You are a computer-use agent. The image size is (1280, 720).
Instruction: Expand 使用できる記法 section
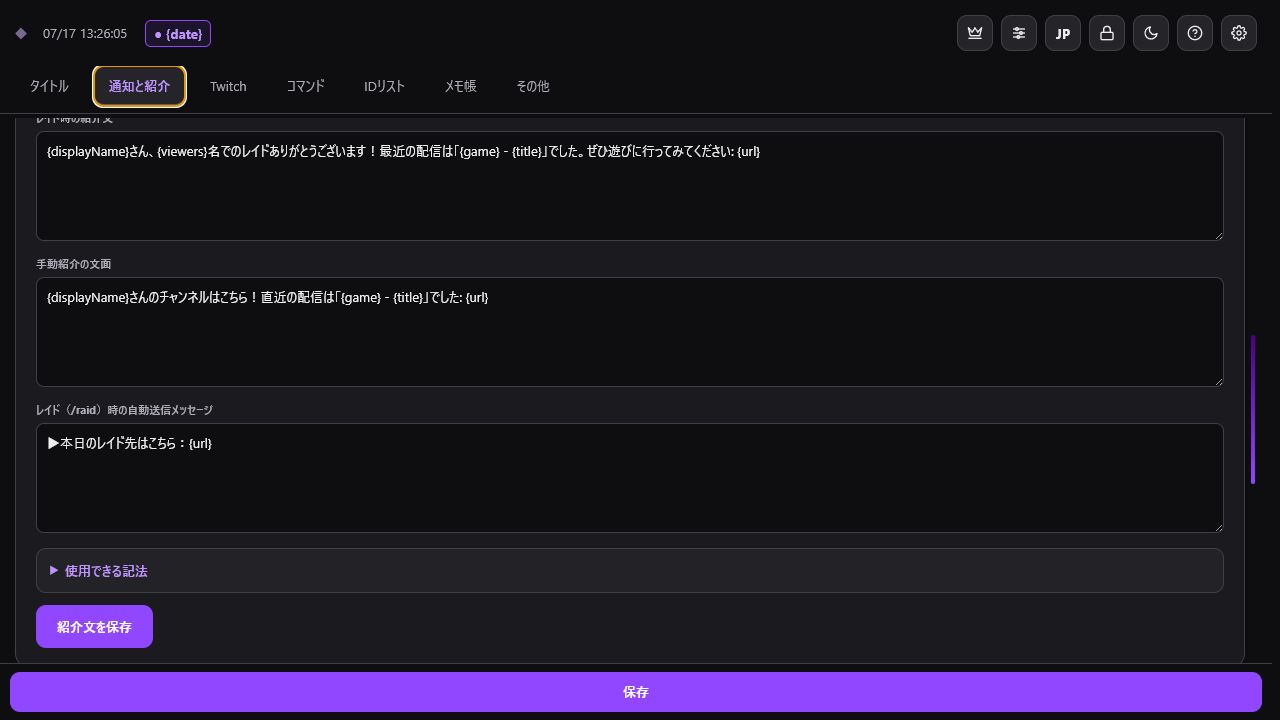coord(630,571)
